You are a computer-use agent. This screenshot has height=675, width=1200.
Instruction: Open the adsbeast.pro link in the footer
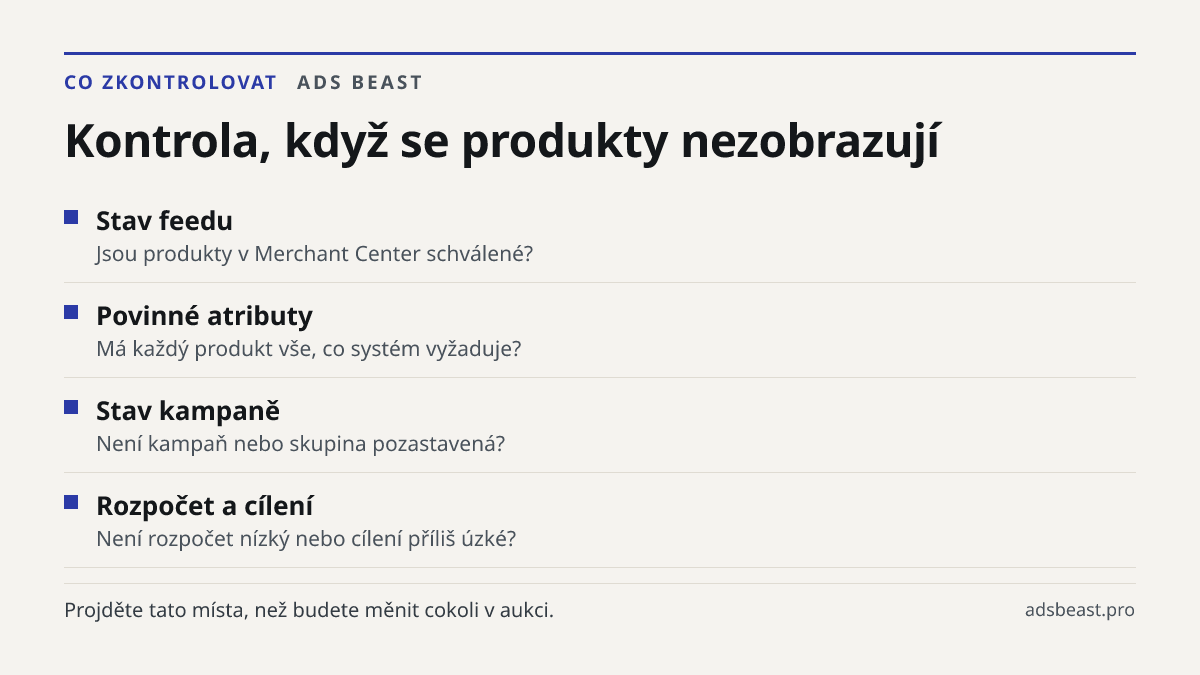tap(1080, 609)
